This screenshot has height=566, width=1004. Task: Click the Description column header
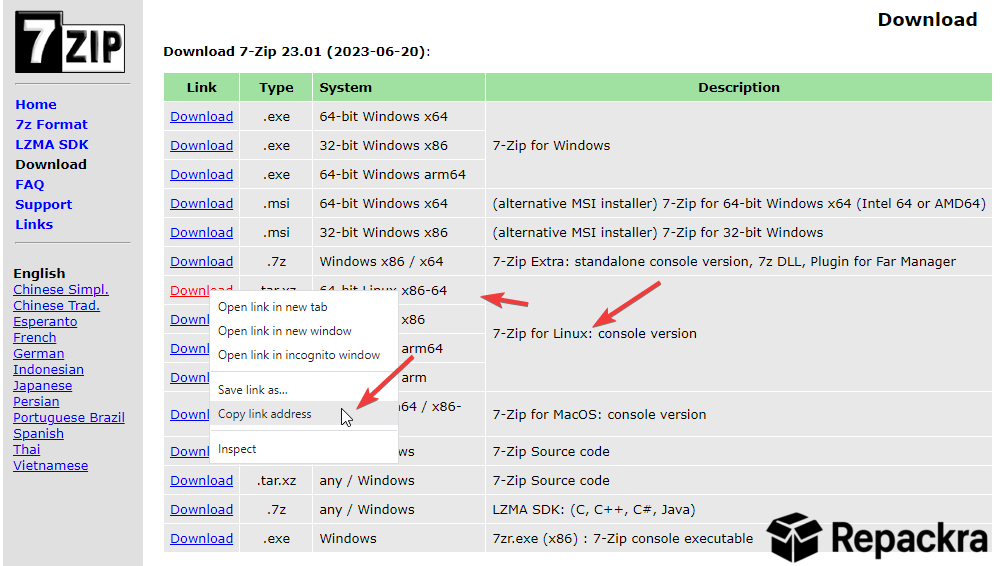(x=739, y=87)
